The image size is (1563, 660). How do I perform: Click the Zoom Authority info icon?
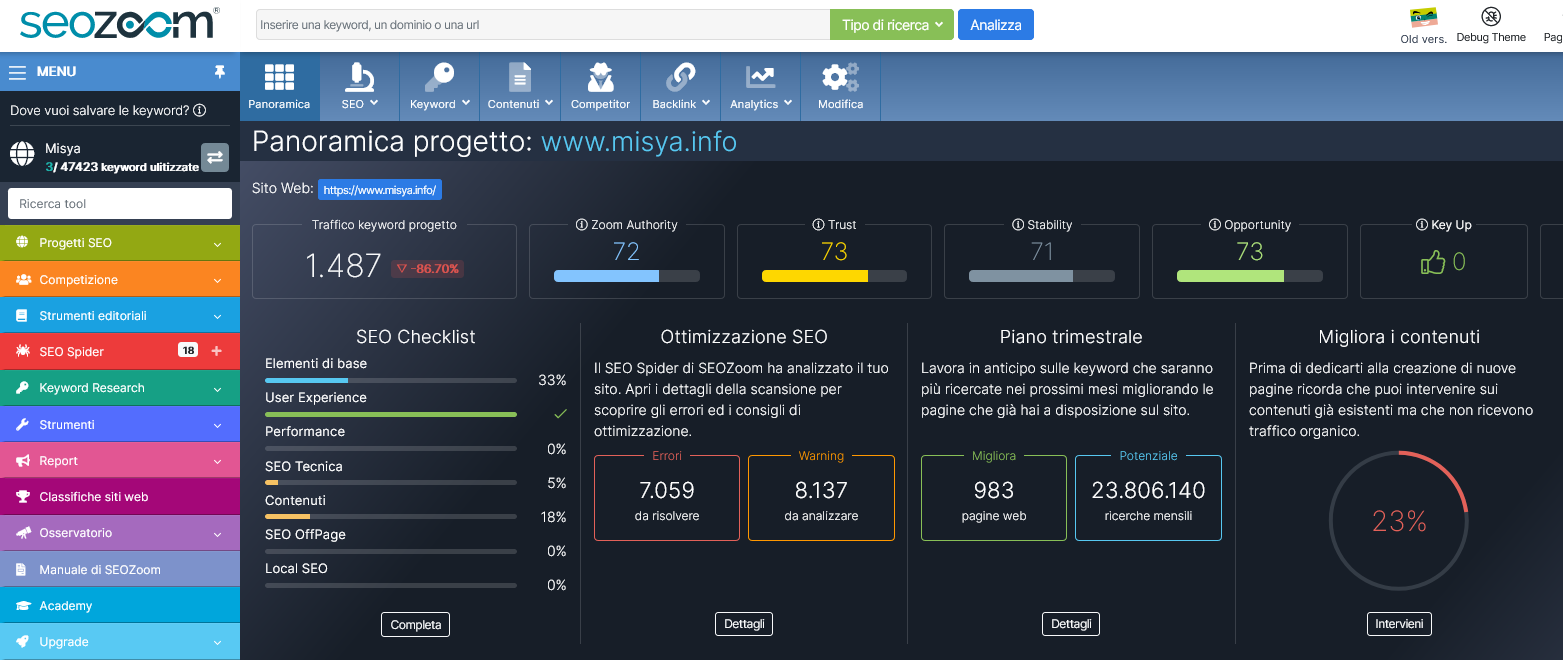[581, 225]
